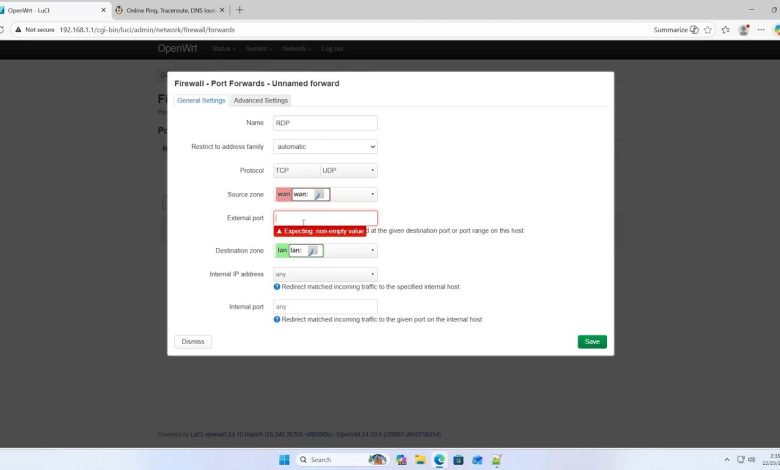
Task: Open the Outlook icon on the taskbar
Action: point(477,460)
